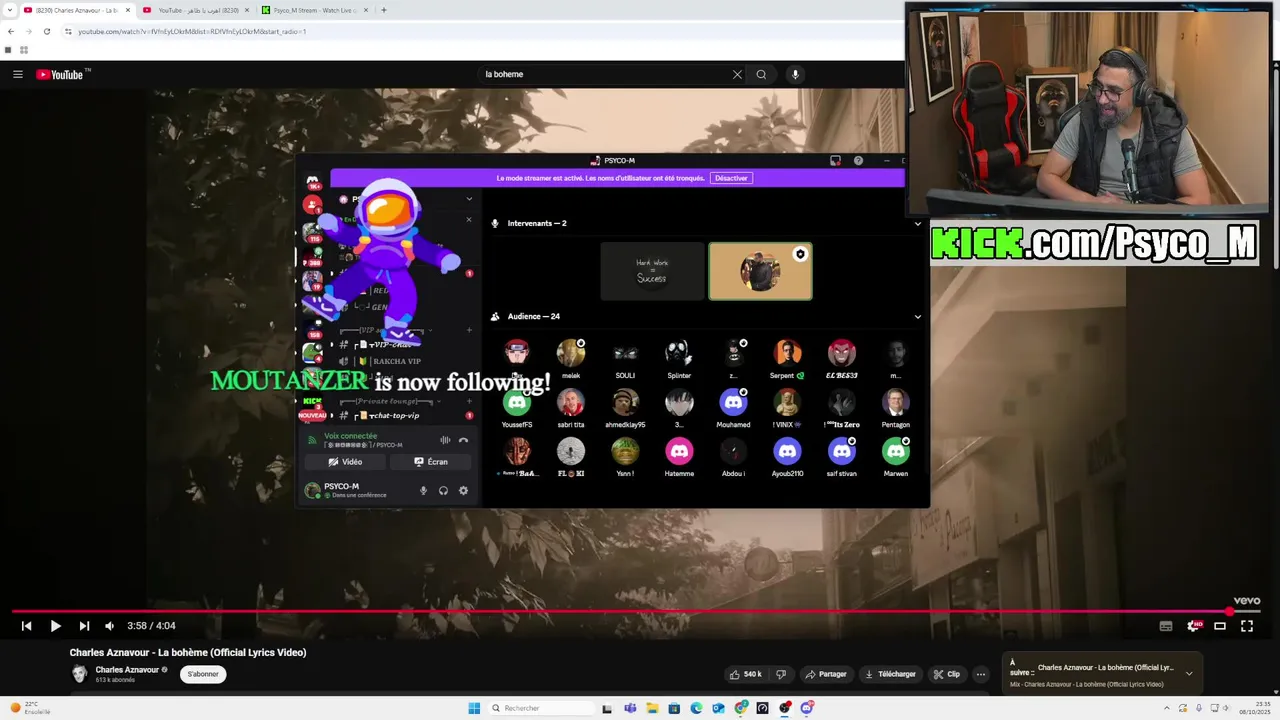Viewport: 1280px width, 720px height.
Task: Open the RAKCHA VIP voice channel
Action: (x=396, y=361)
